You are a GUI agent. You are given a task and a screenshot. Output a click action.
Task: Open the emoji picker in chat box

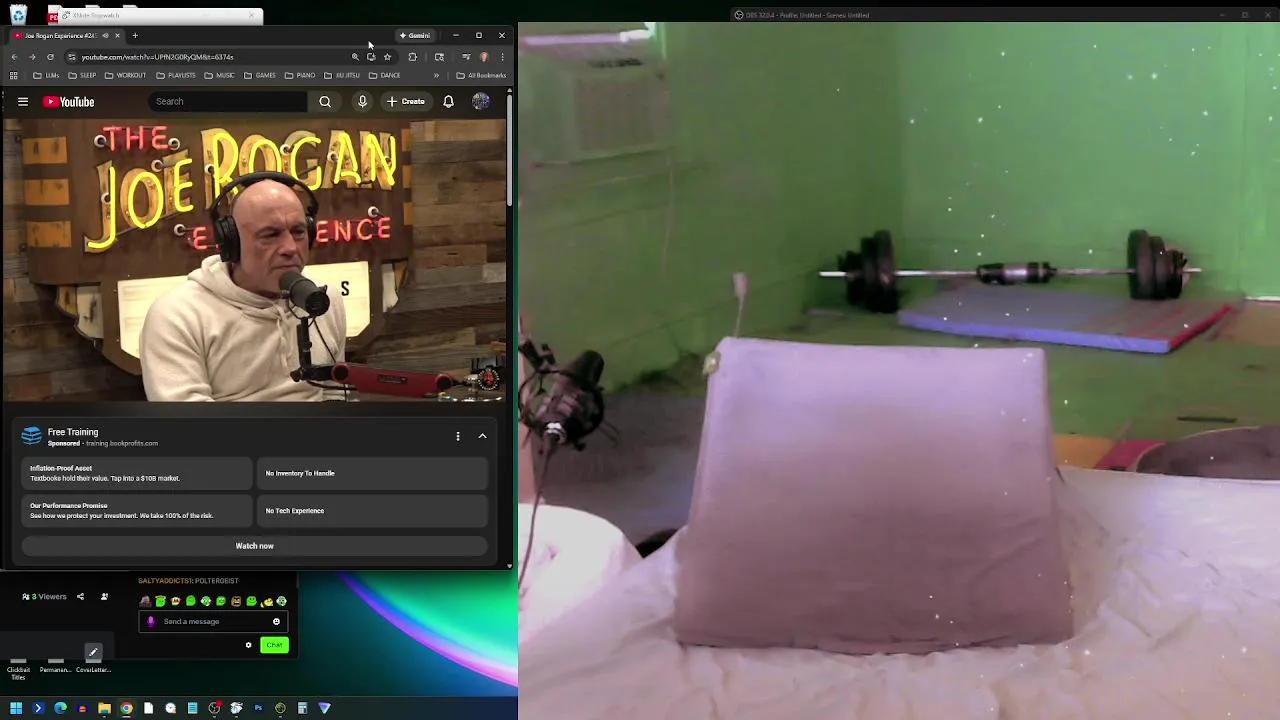click(x=276, y=621)
